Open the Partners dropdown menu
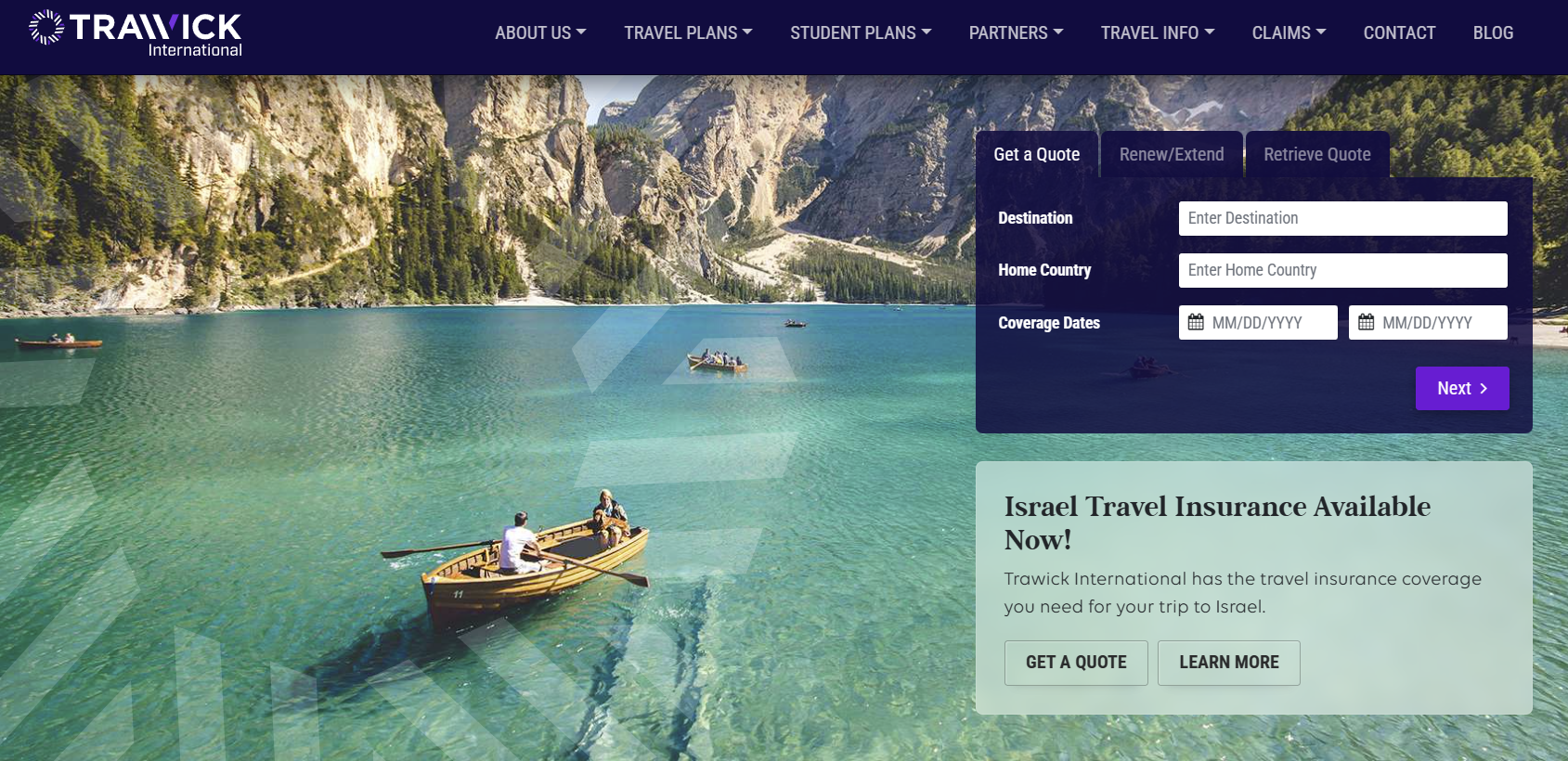 (1016, 32)
